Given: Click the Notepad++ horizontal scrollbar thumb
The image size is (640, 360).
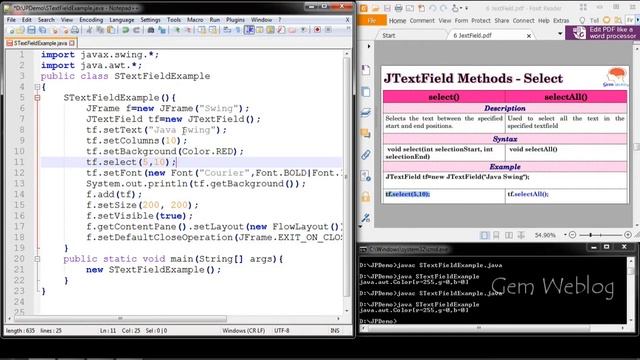Looking at the screenshot, I should pyautogui.click(x=120, y=318).
